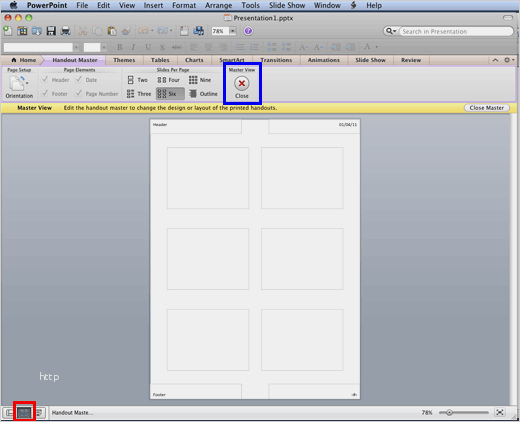Click the Print icon in toolbar
The width and height of the screenshot is (520, 422).
[x=65, y=31]
